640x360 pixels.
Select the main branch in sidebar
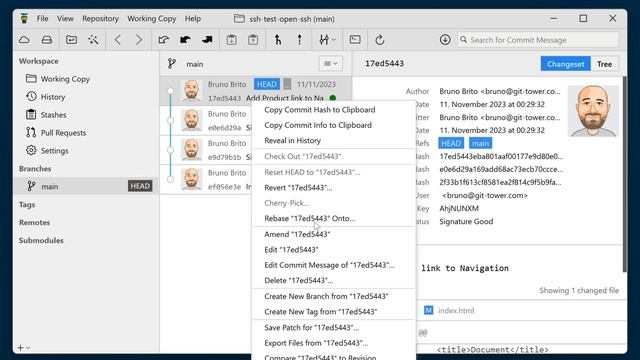pos(86,186)
